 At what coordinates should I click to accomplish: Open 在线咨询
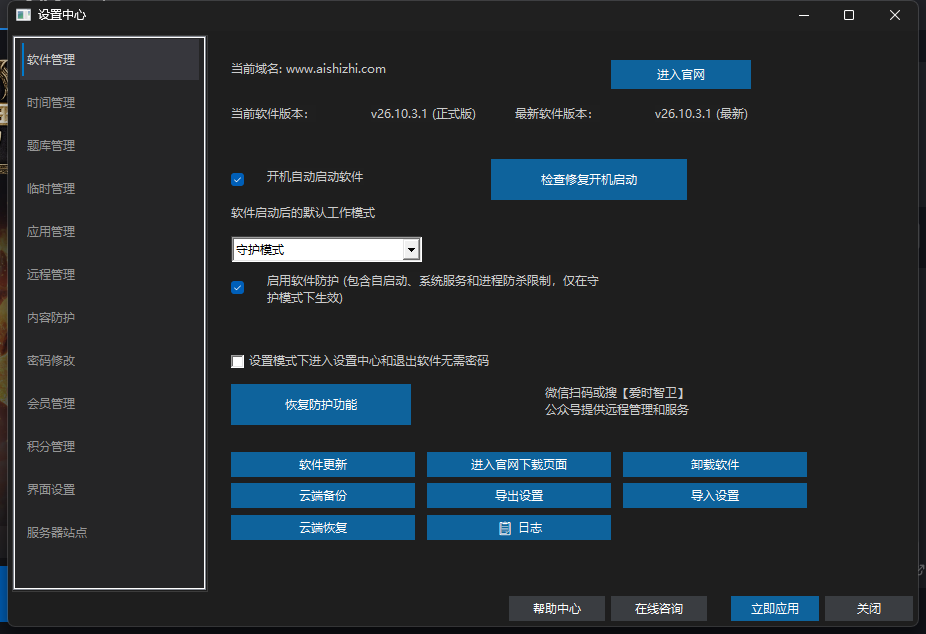tap(658, 609)
